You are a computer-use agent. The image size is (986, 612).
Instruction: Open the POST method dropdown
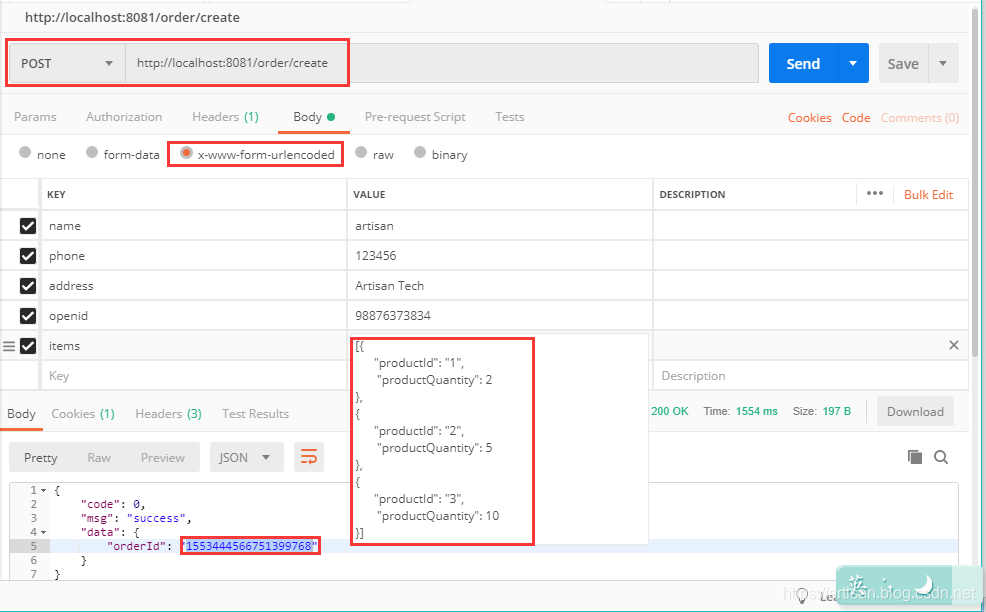(67, 63)
